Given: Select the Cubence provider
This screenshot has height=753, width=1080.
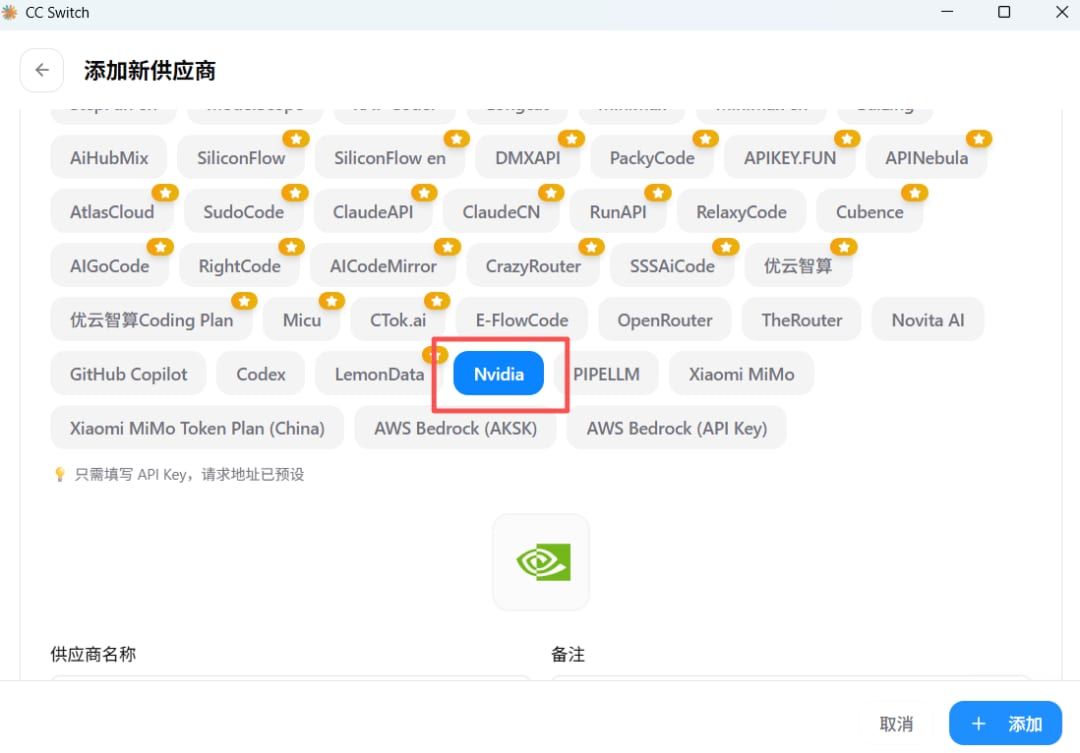Looking at the screenshot, I should click(870, 212).
